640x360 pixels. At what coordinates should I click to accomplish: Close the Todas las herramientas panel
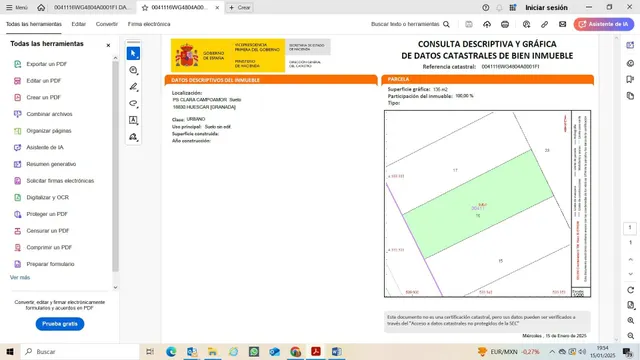(108, 45)
